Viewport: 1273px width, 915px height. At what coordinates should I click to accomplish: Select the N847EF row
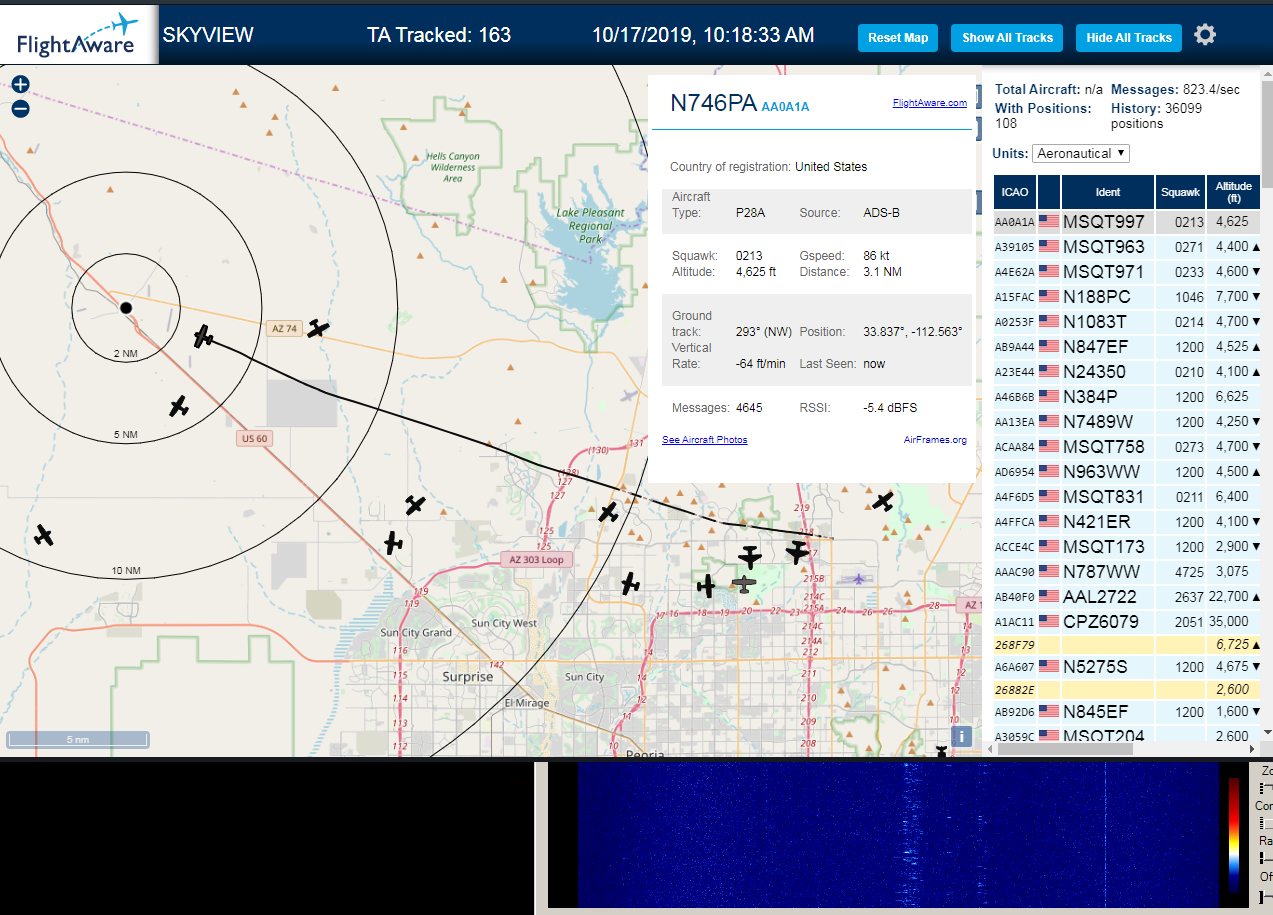(1127, 346)
